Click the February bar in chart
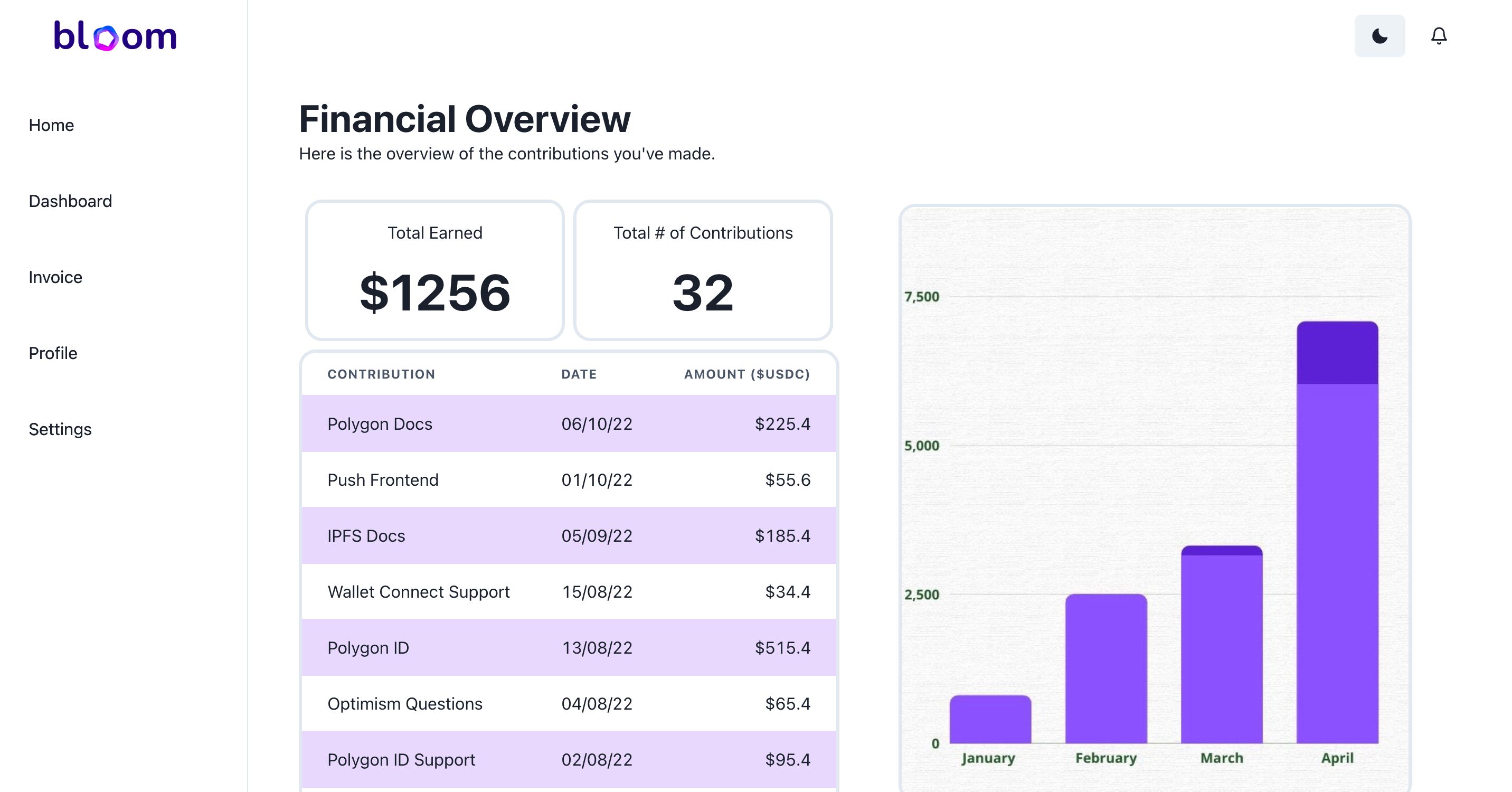Image resolution: width=1512 pixels, height=792 pixels. 1106,668
